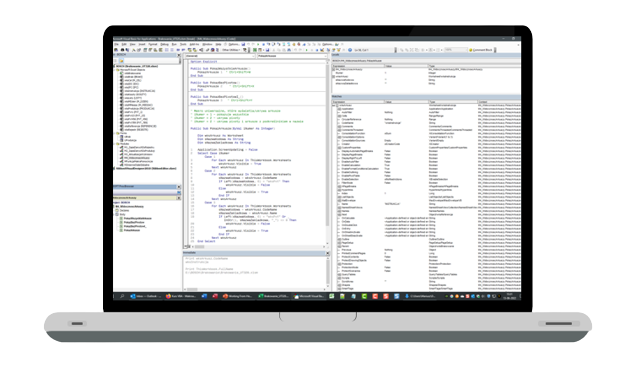Open the Tools menu
The width and height of the screenshot is (641, 389).
point(183,44)
